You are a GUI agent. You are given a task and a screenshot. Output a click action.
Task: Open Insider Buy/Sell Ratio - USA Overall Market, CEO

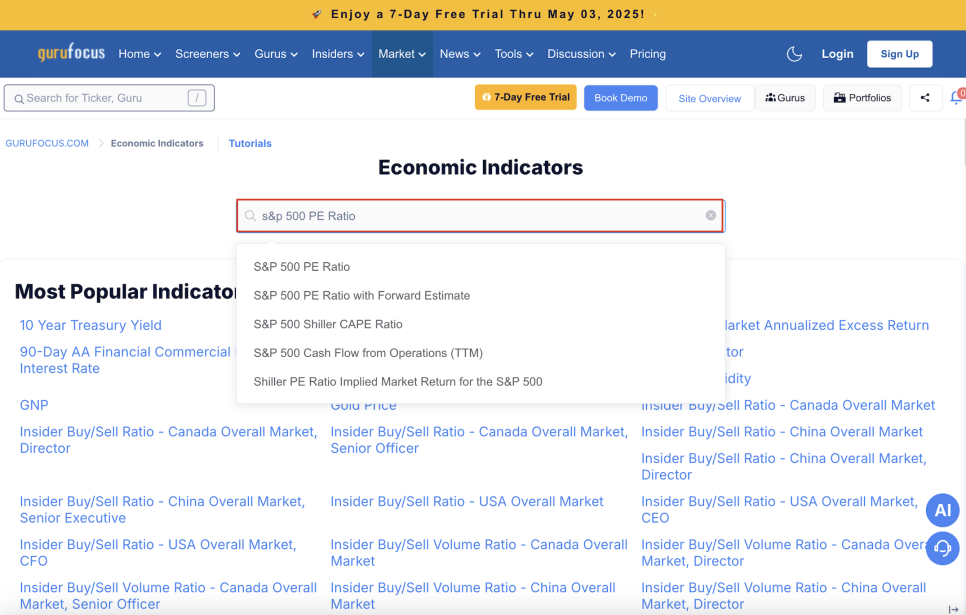point(779,510)
